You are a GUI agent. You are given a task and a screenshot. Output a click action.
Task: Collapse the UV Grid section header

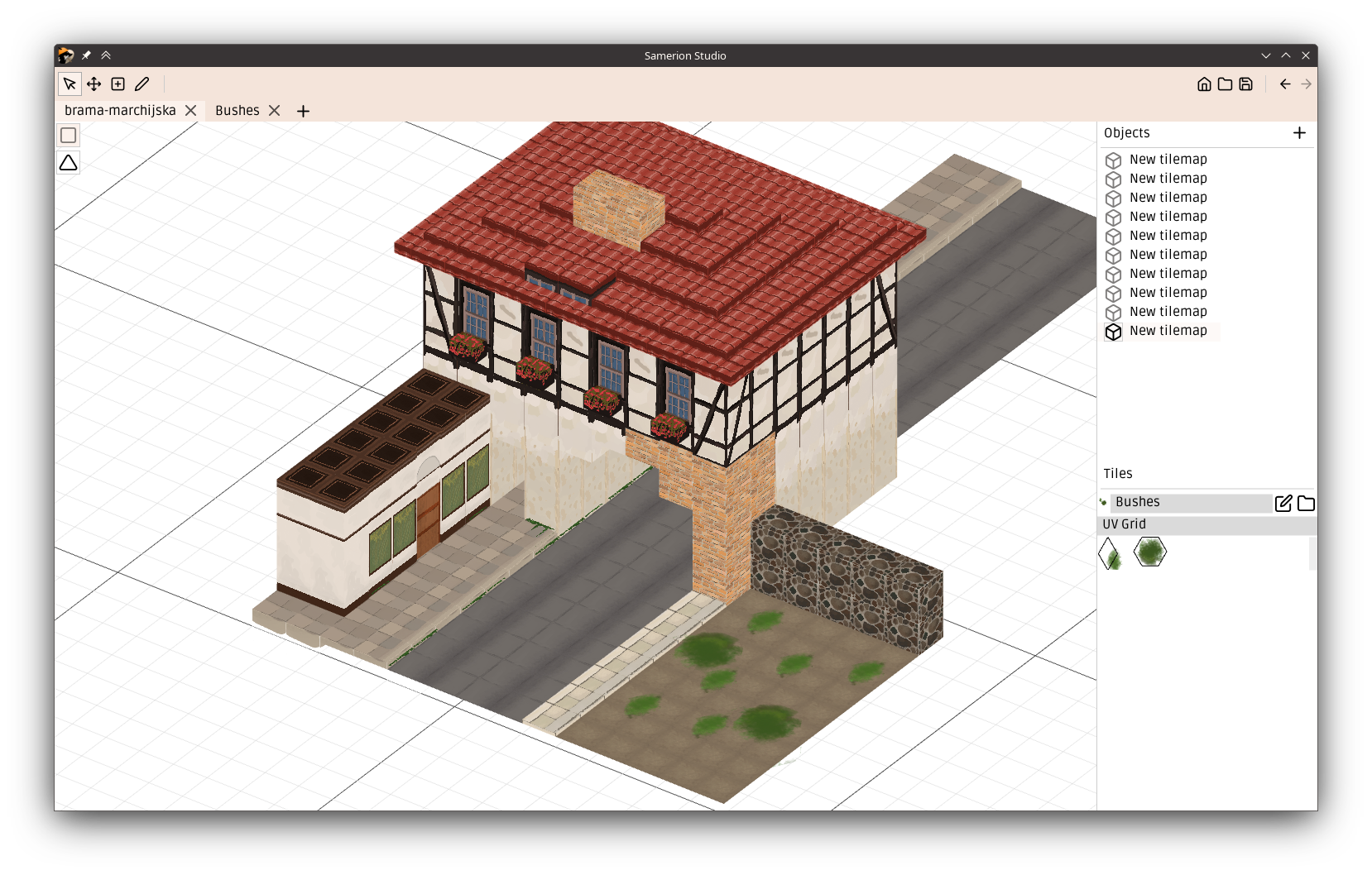coord(1206,524)
